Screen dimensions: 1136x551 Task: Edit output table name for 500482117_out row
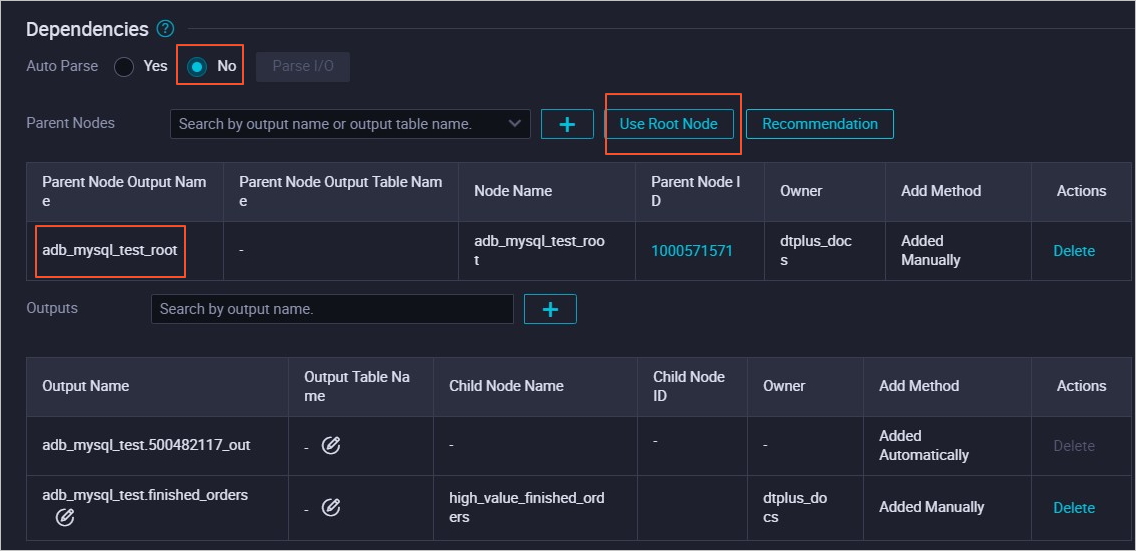pyautogui.click(x=331, y=445)
